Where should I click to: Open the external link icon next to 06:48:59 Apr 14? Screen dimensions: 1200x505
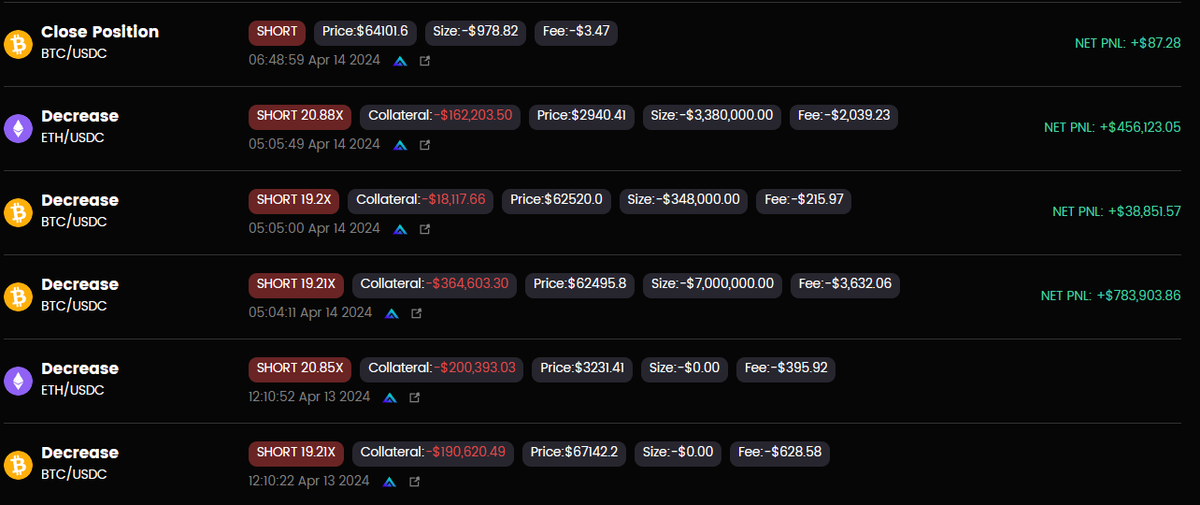pyautogui.click(x=425, y=61)
